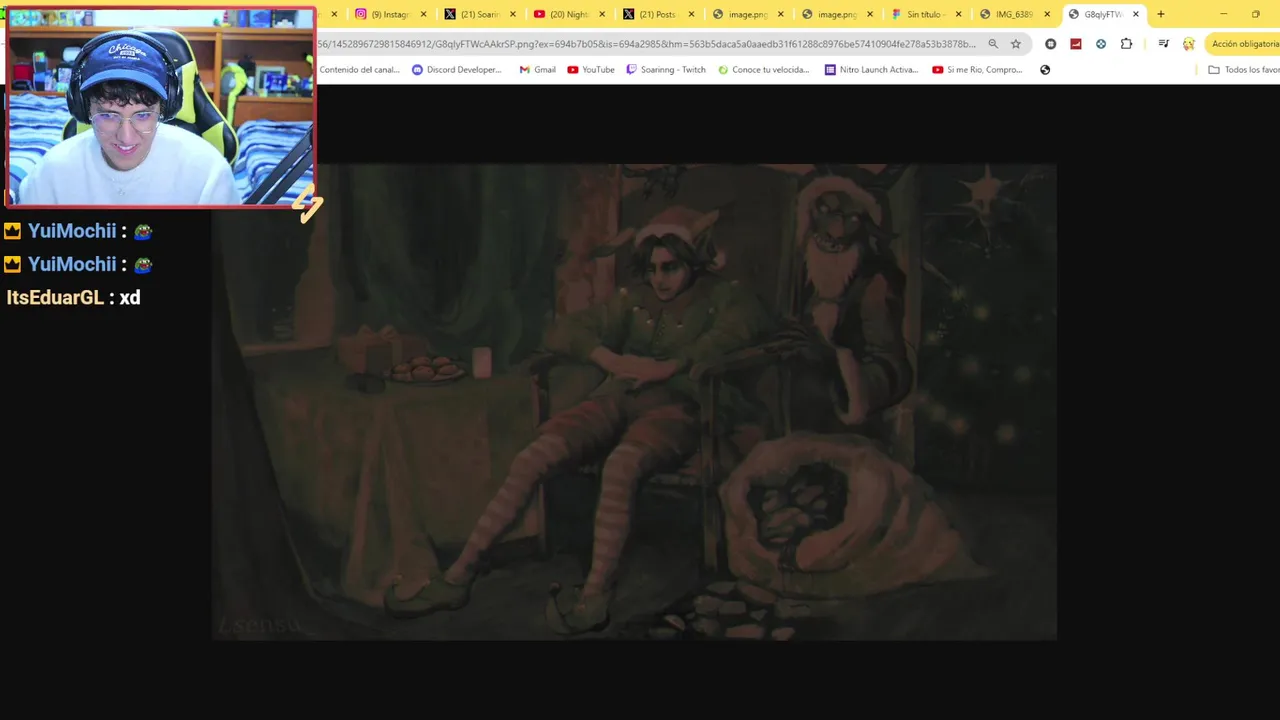Screen dimensions: 1280x720
Task: Maximize the Chrome window
Action: 1256,14
